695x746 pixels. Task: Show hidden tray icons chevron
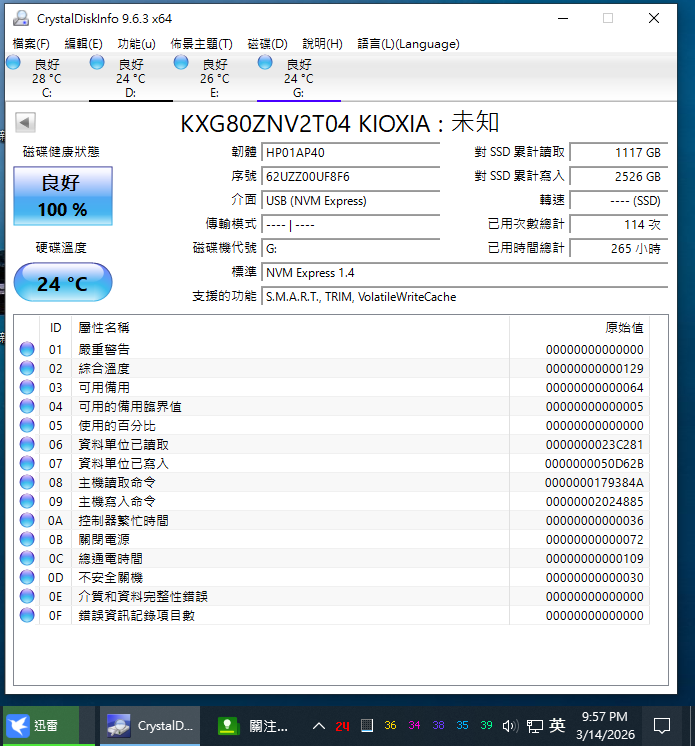click(x=319, y=726)
